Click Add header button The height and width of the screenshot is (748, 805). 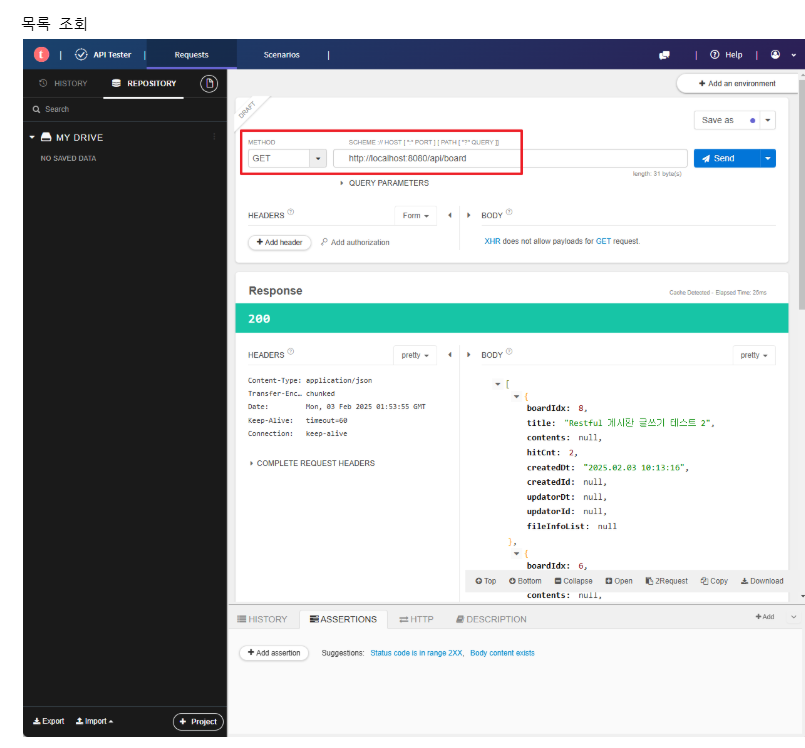coord(279,242)
